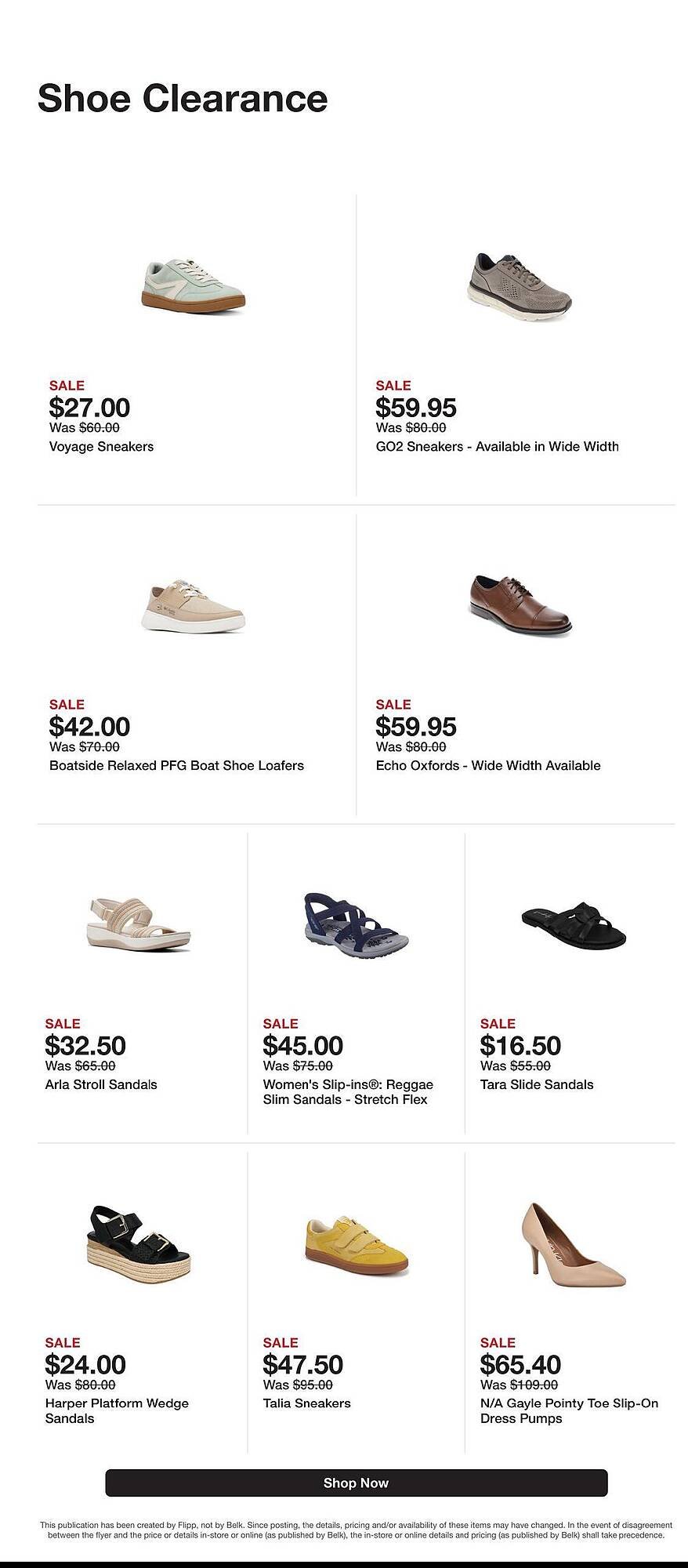The height and width of the screenshot is (1568, 688).
Task: View the black Tara Slide Sandals image
Action: (x=574, y=924)
